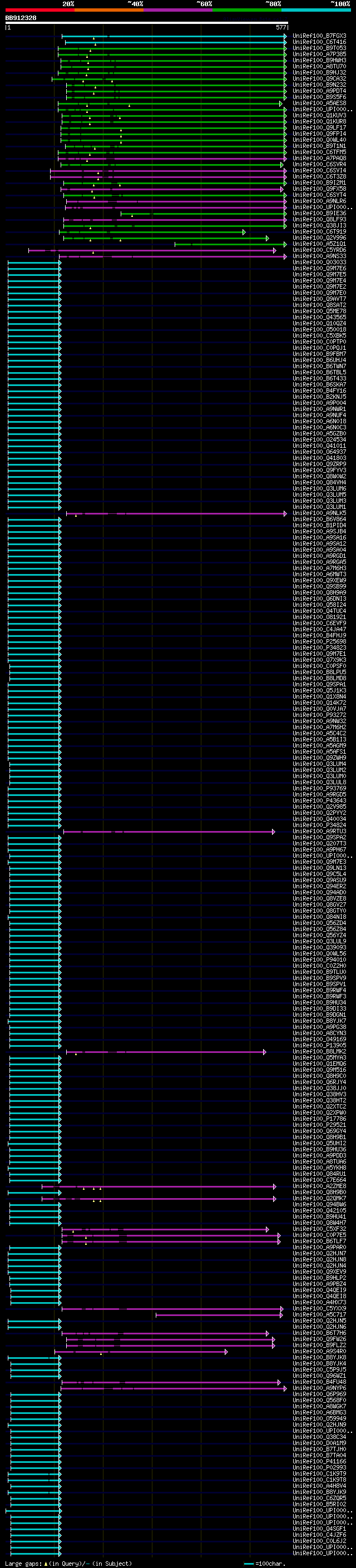The height and width of the screenshot is (1568, 356).
Task: Click the UniRef100_B9IE36 label
Action: (x=319, y=214)
